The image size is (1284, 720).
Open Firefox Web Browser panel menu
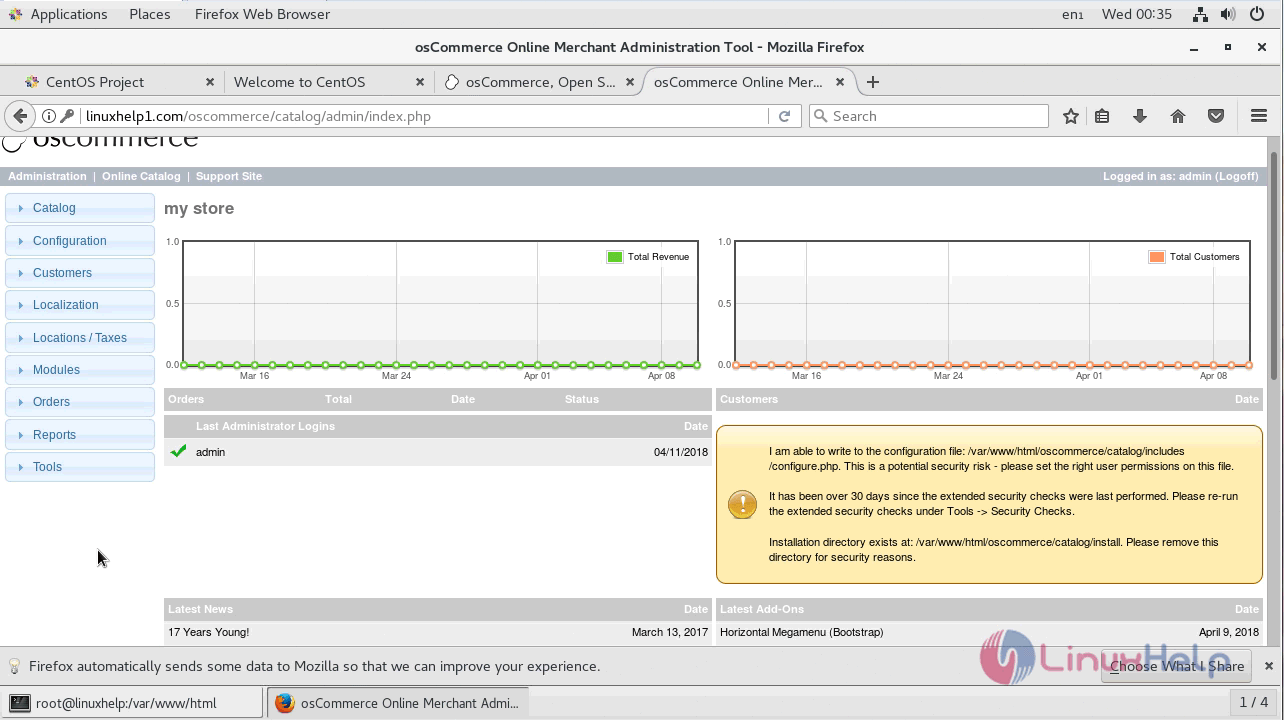(x=262, y=14)
